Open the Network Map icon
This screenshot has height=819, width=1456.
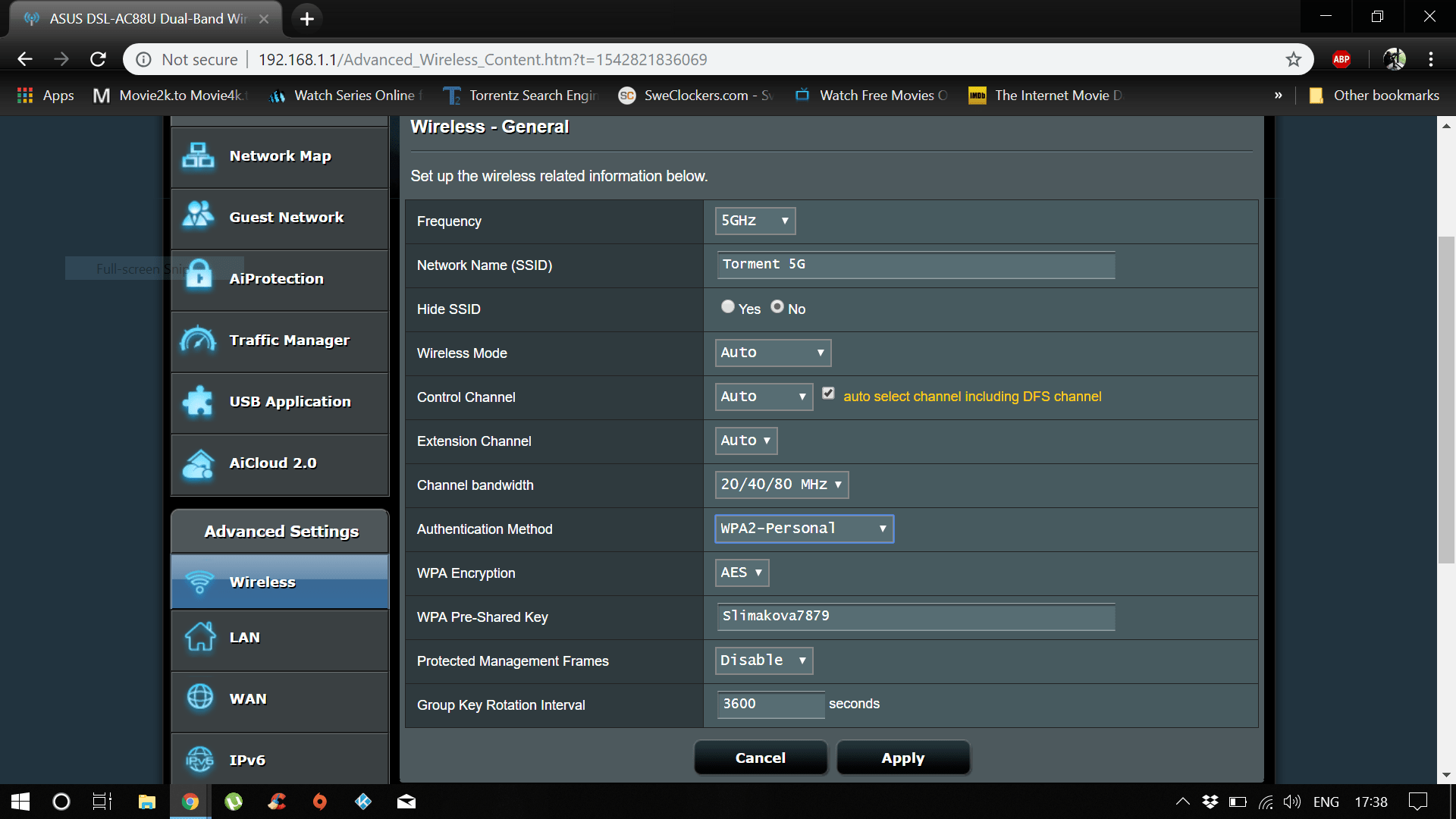[x=199, y=155]
